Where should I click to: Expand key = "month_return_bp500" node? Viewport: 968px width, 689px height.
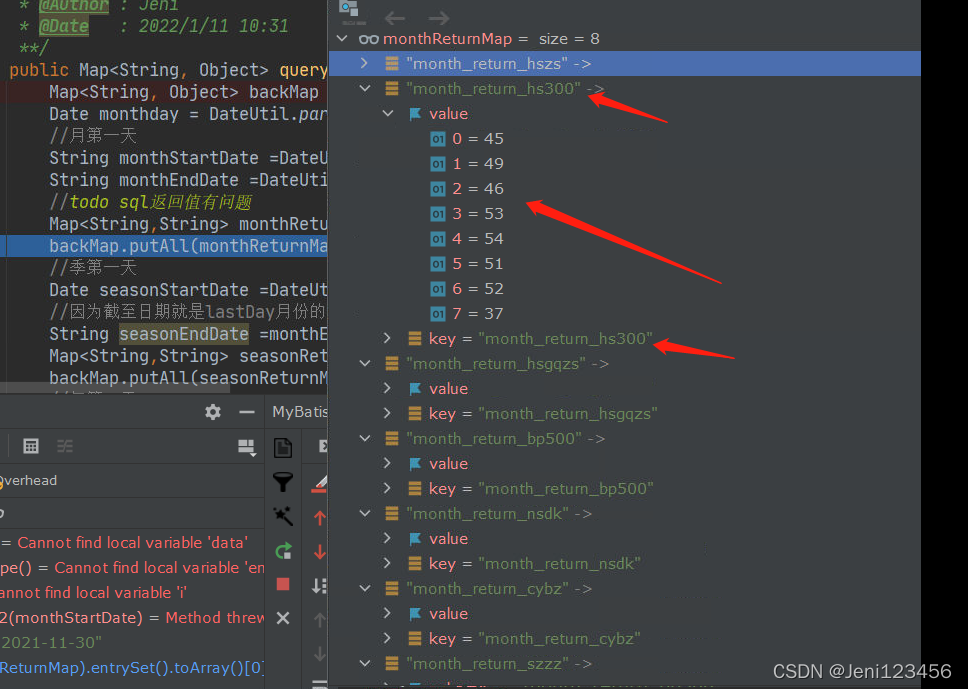(x=387, y=488)
